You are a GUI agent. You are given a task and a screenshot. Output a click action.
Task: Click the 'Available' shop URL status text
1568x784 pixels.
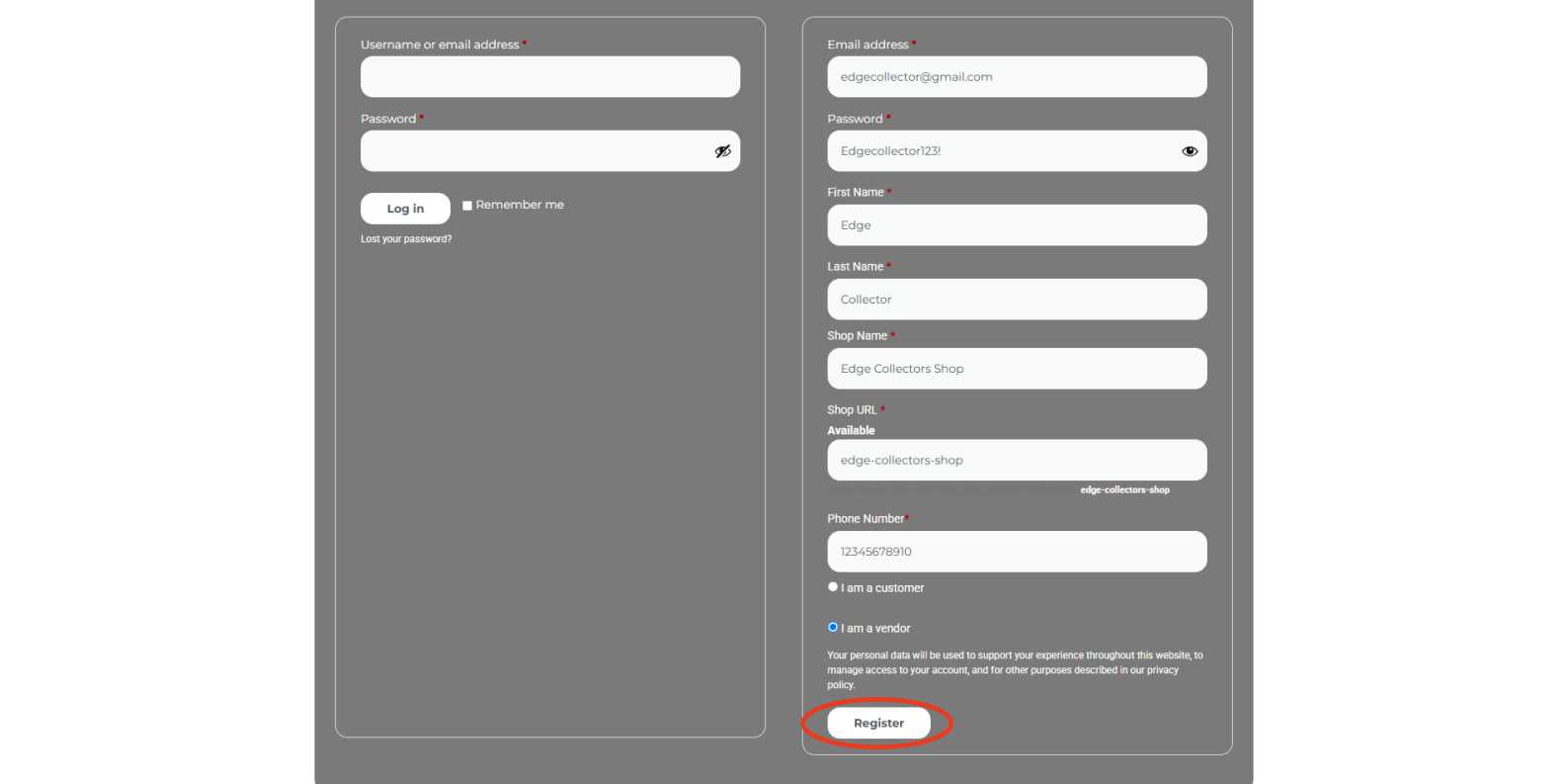pyautogui.click(x=851, y=431)
